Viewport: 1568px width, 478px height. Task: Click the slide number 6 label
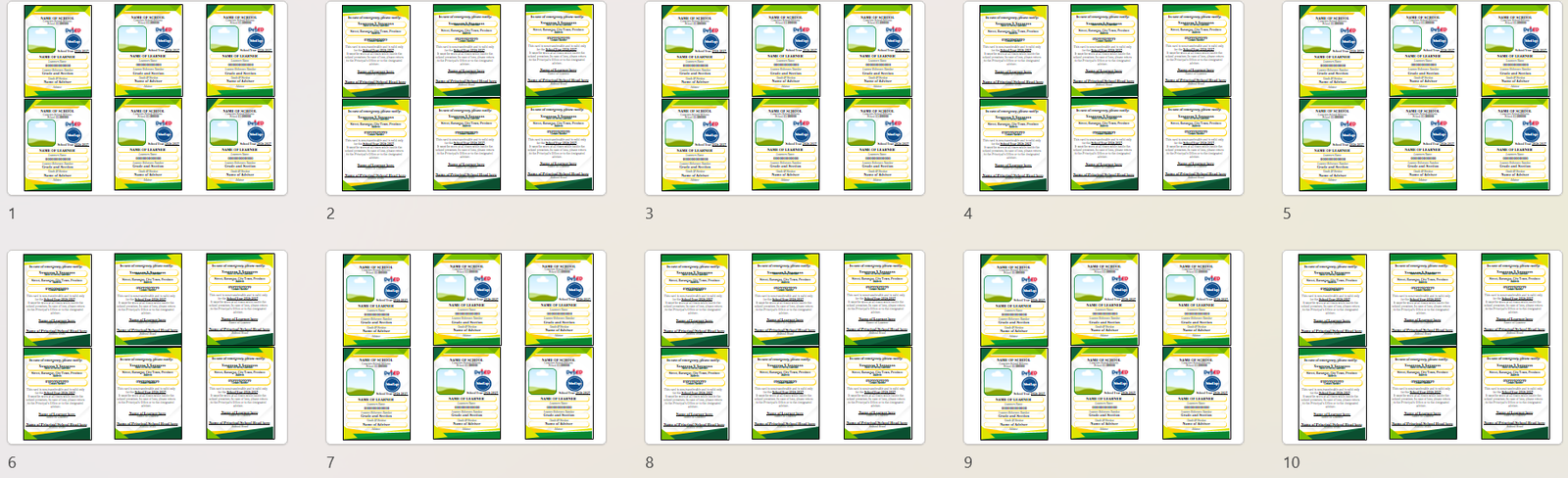(x=12, y=462)
